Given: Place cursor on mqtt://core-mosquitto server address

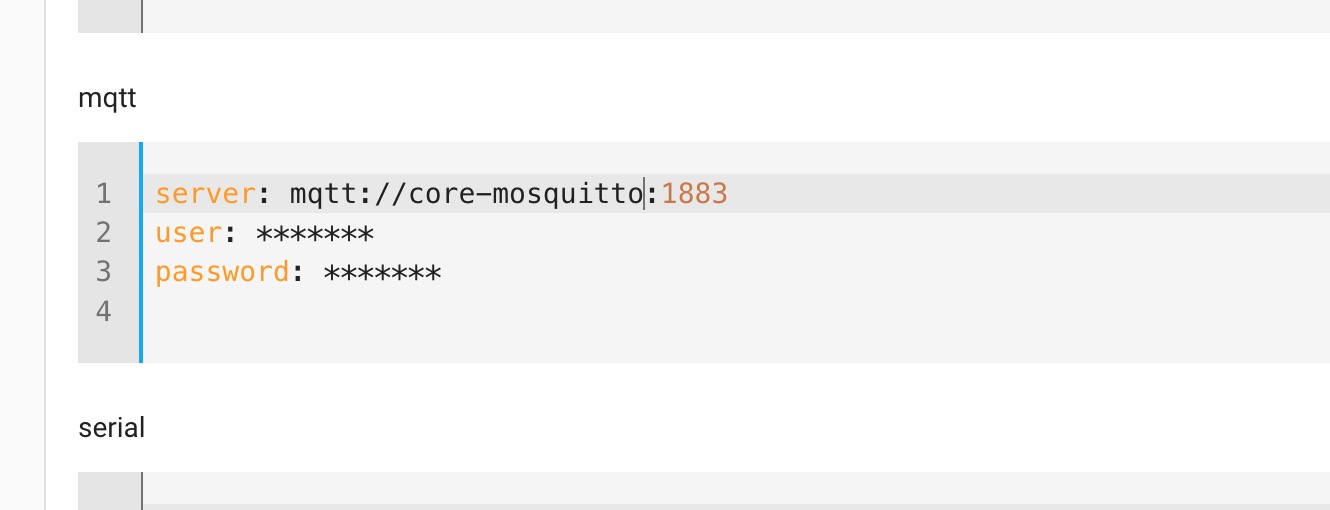Looking at the screenshot, I should (466, 193).
